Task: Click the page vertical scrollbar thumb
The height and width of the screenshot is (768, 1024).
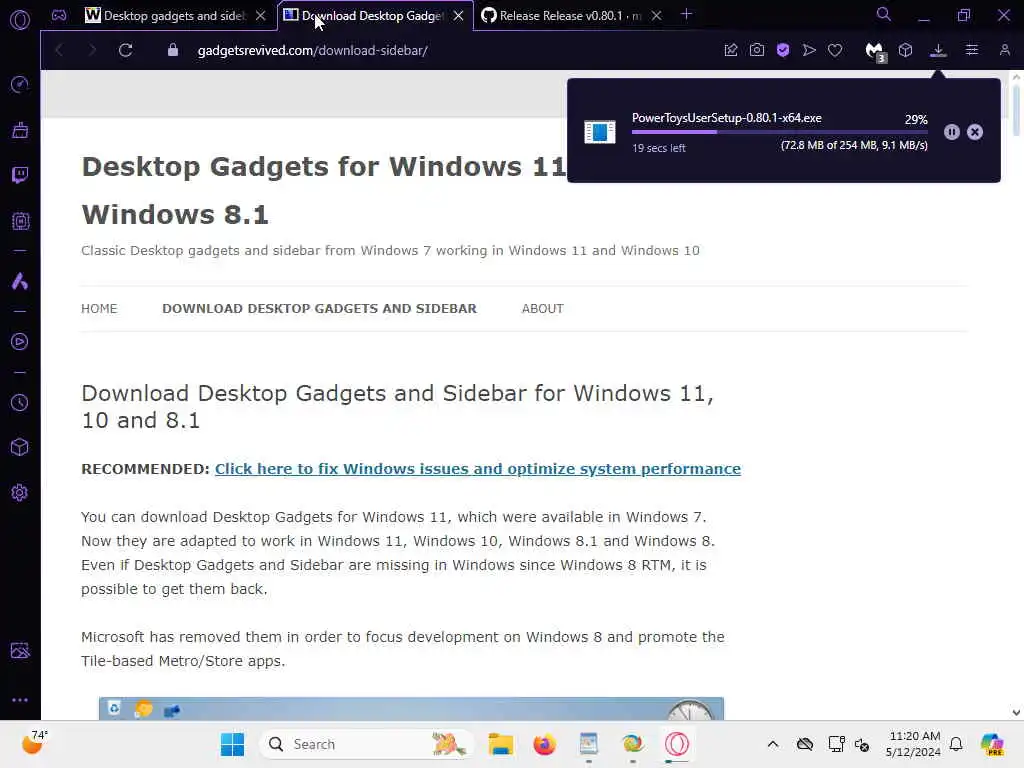Action: coord(1016,109)
